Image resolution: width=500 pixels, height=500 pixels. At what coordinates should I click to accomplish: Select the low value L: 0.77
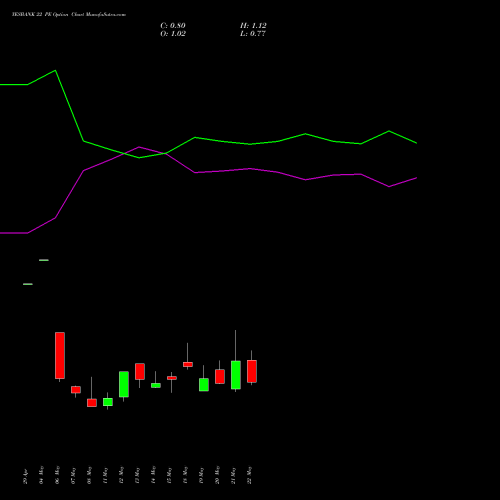[253, 34]
